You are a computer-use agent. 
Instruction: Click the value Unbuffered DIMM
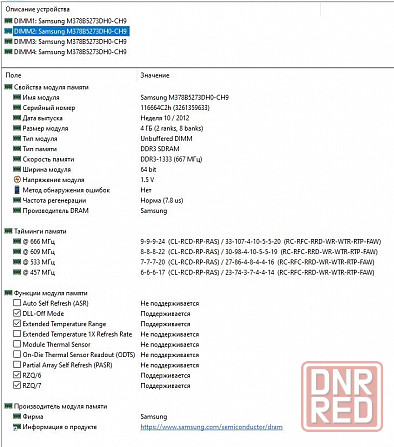(166, 139)
